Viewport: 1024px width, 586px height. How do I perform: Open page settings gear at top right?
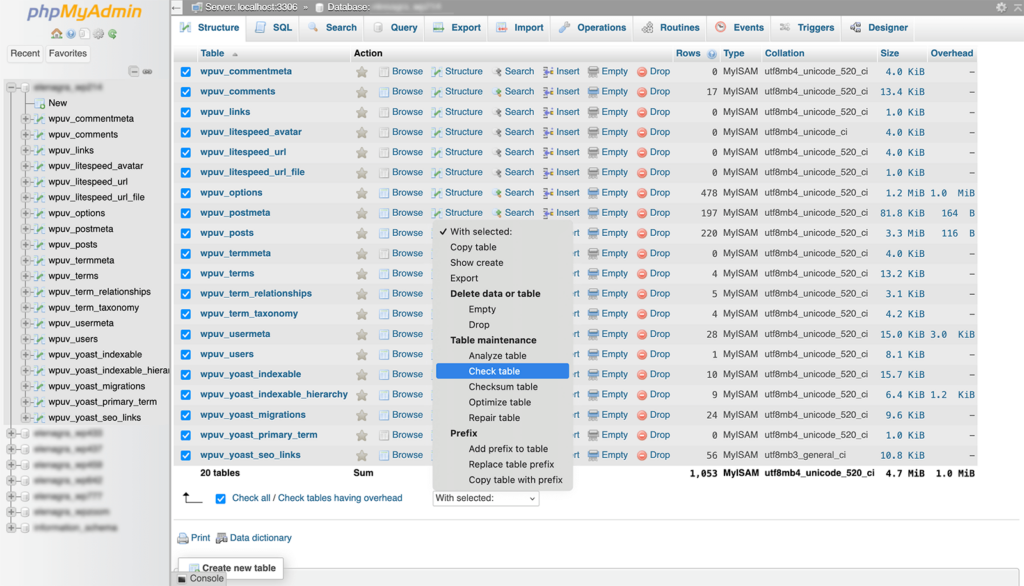1001,7
